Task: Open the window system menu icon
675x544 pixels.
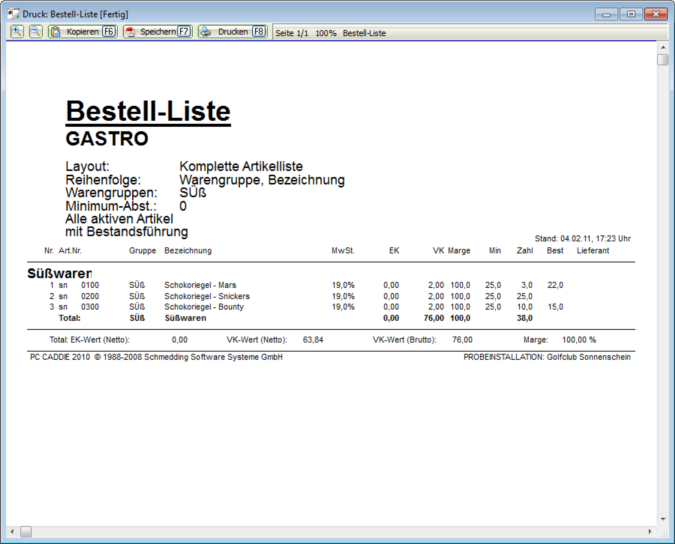Action: tap(13, 14)
